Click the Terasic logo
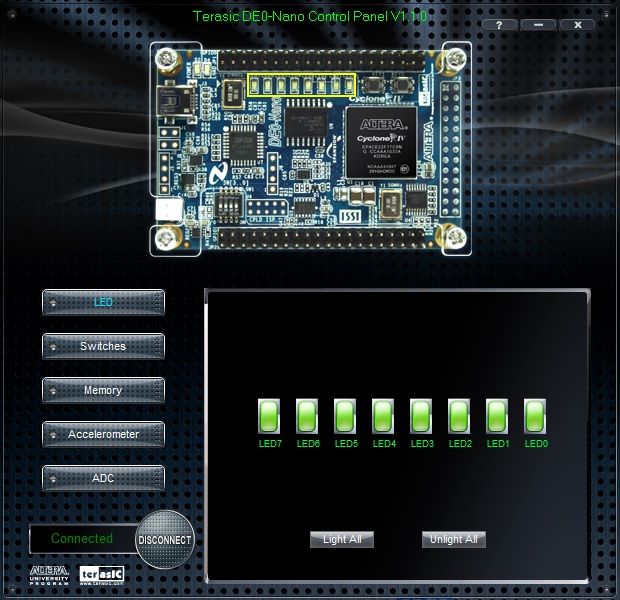Image resolution: width=620 pixels, height=600 pixels. (102, 575)
